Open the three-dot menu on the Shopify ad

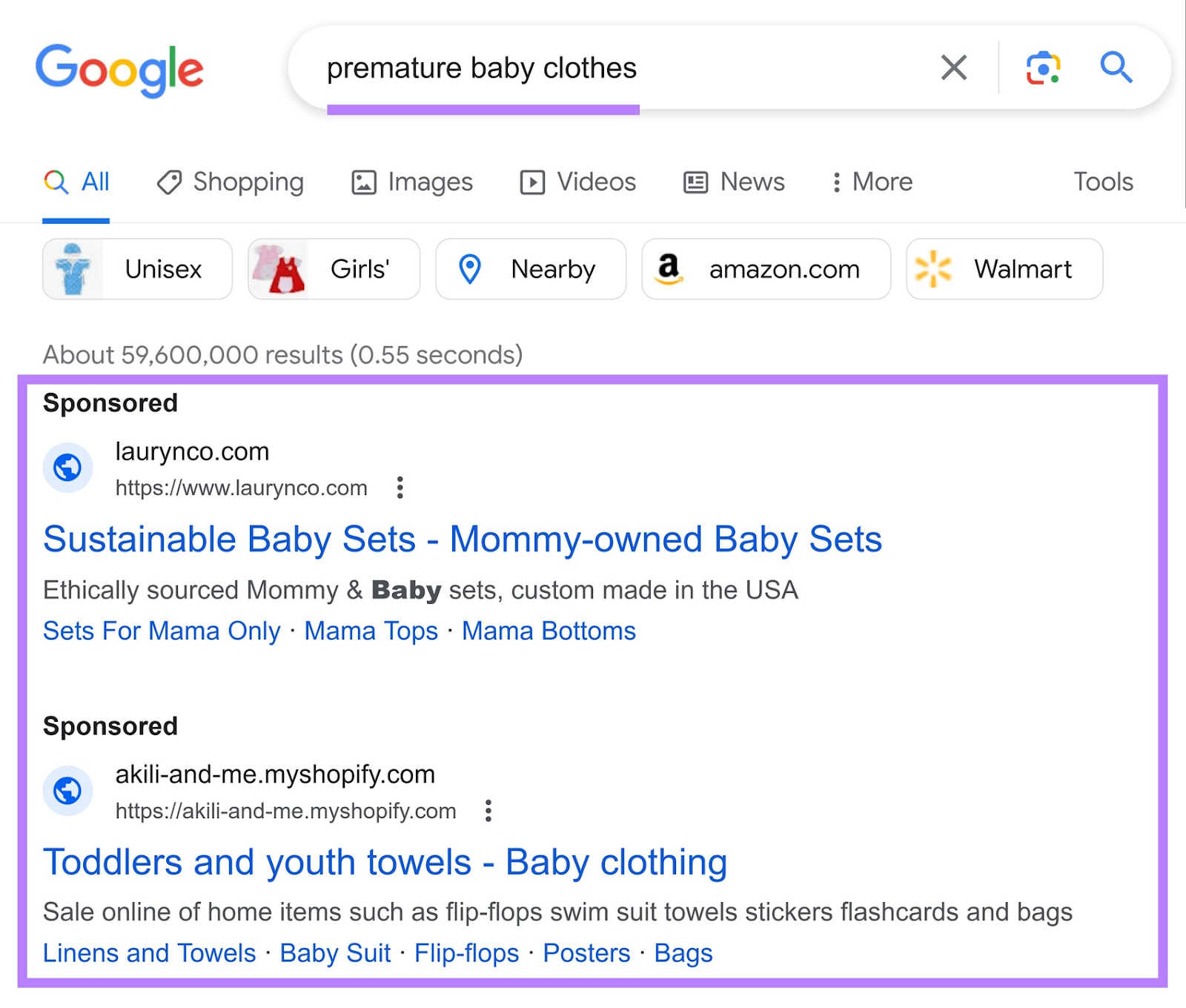[x=488, y=811]
